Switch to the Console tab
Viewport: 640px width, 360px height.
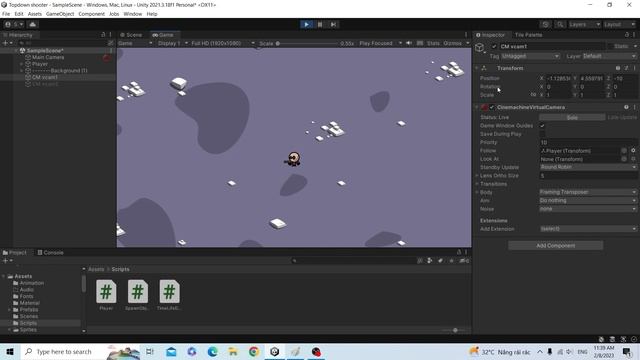(x=51, y=253)
